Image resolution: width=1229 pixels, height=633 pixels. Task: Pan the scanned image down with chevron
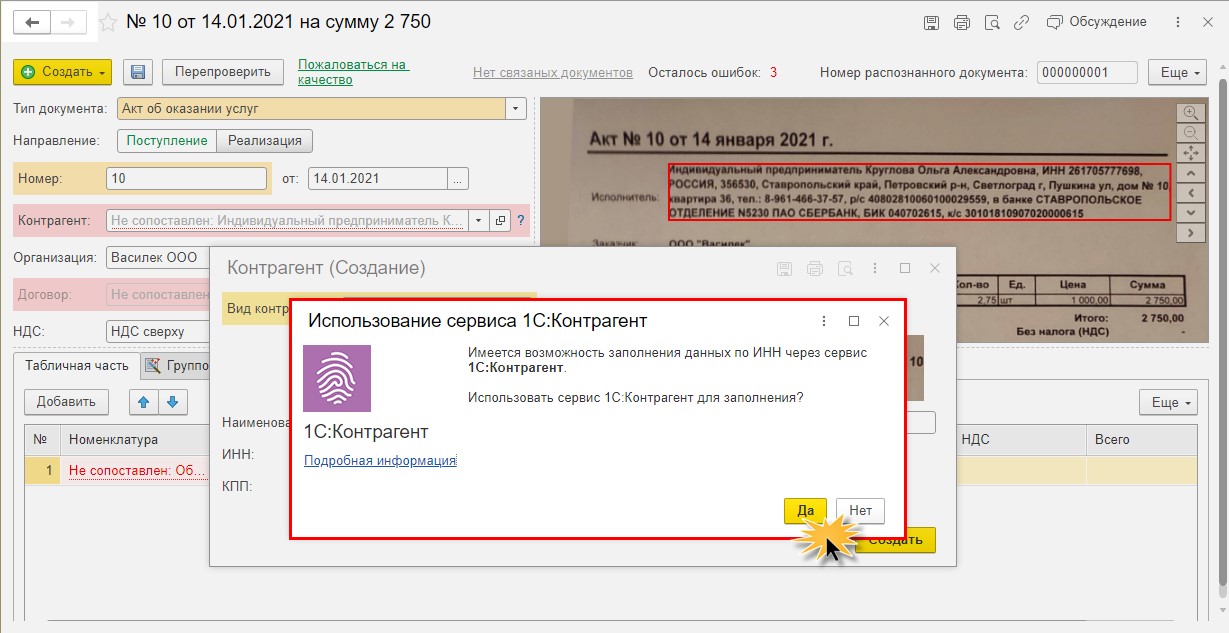pyautogui.click(x=1190, y=212)
